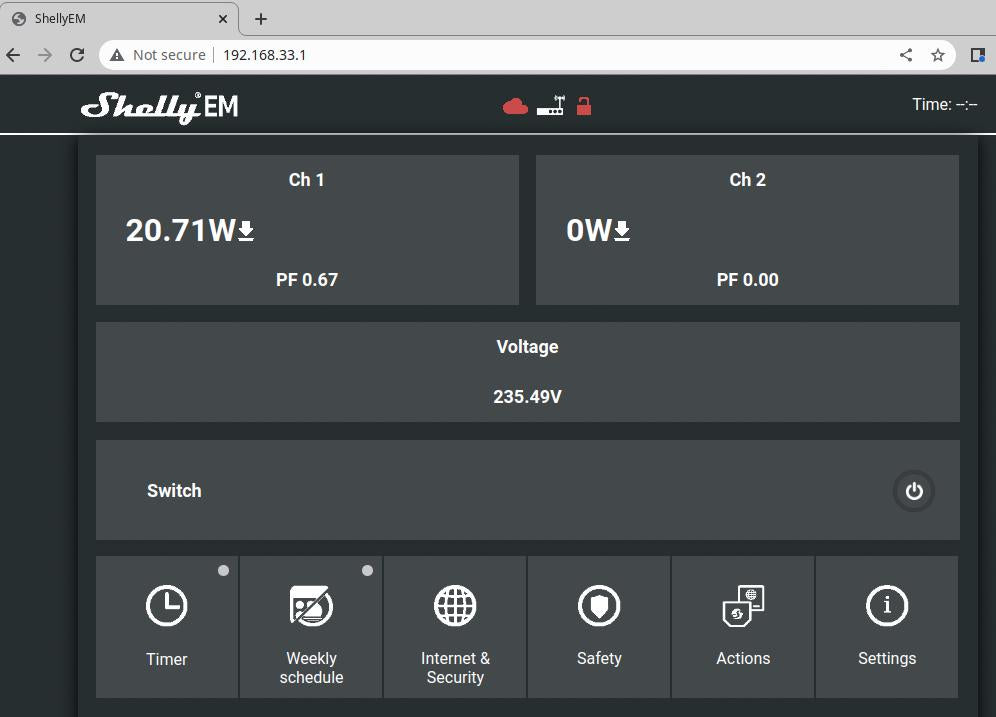This screenshot has width=996, height=717.
Task: Open the Actions icon
Action: [743, 606]
